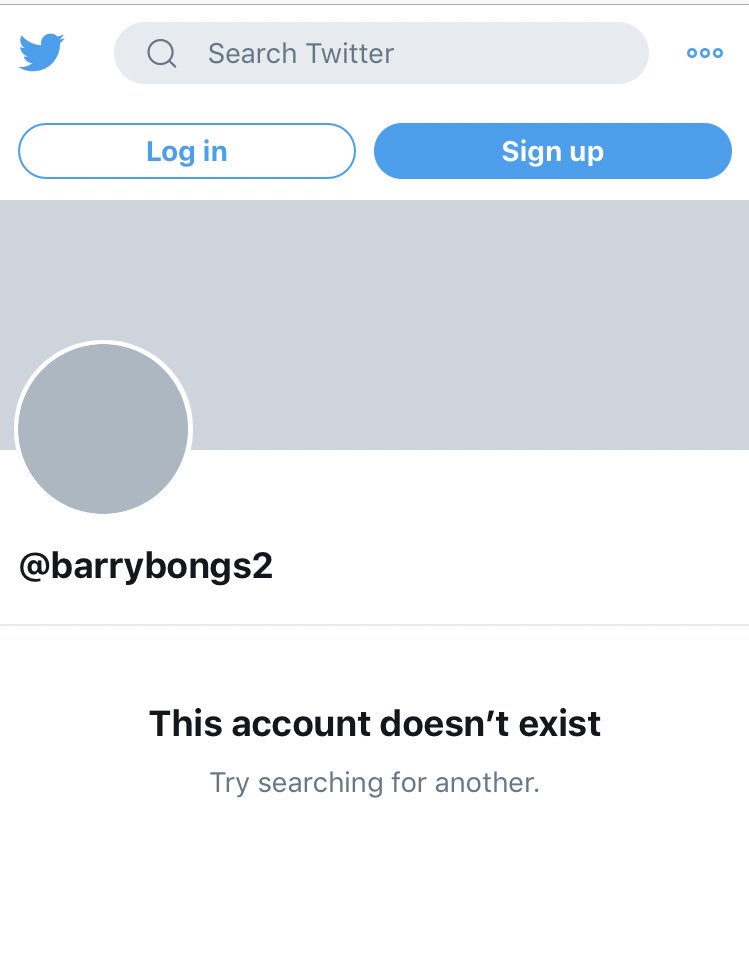
Task: Click the "Try searching for another." message
Action: coord(375,783)
